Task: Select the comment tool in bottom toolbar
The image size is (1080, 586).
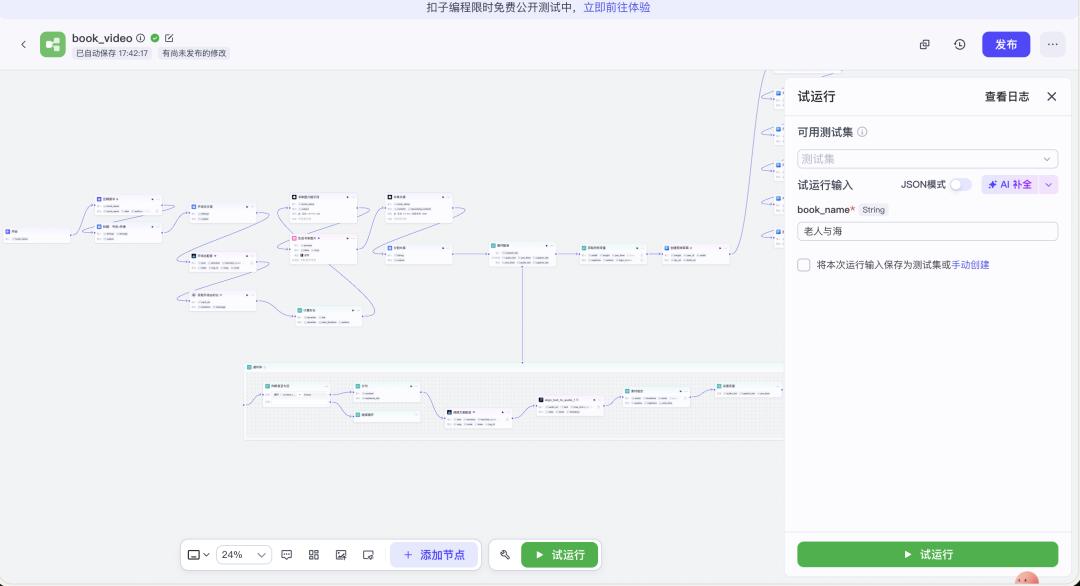Action: [x=287, y=554]
